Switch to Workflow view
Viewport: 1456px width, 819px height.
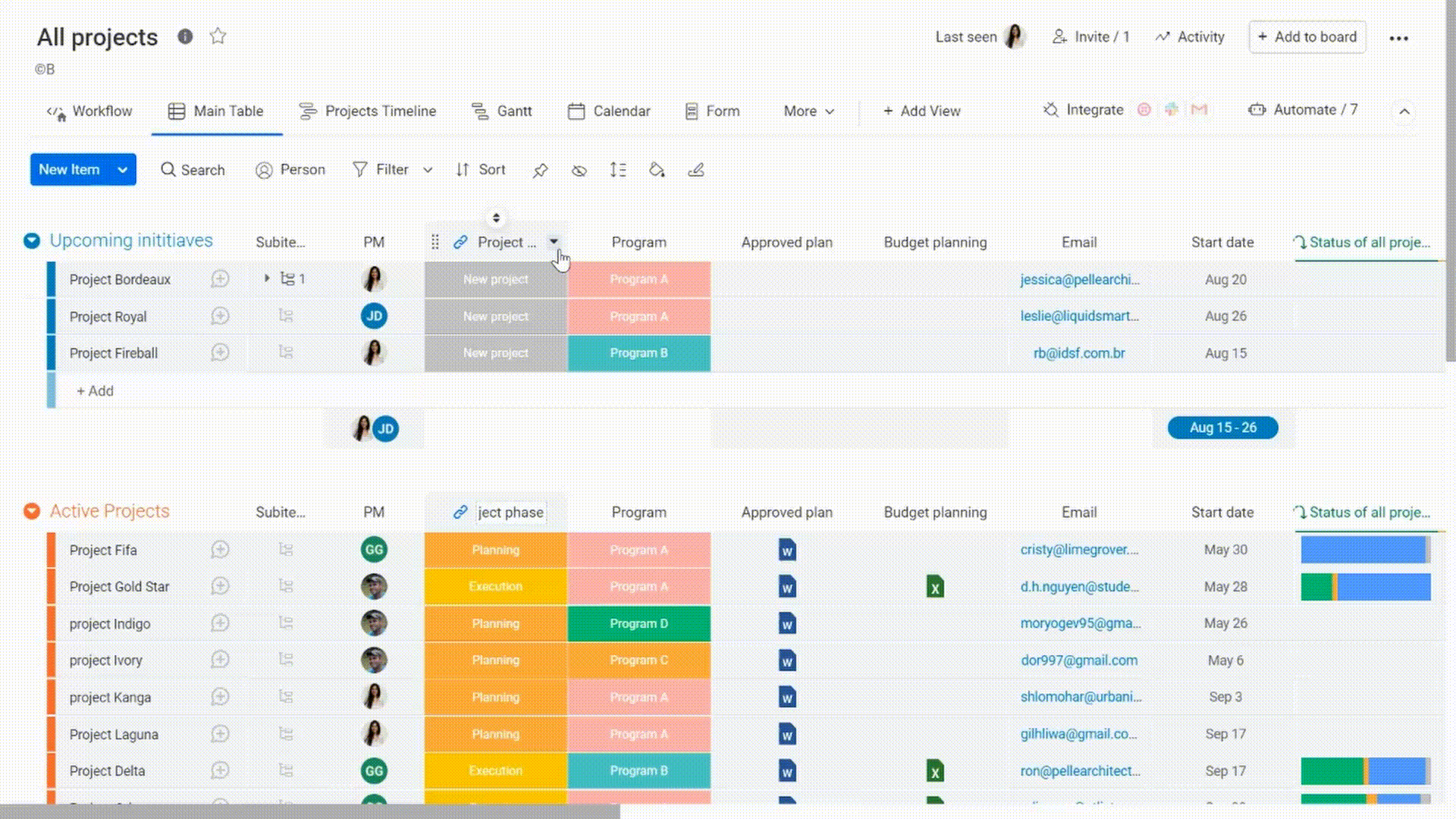89,111
